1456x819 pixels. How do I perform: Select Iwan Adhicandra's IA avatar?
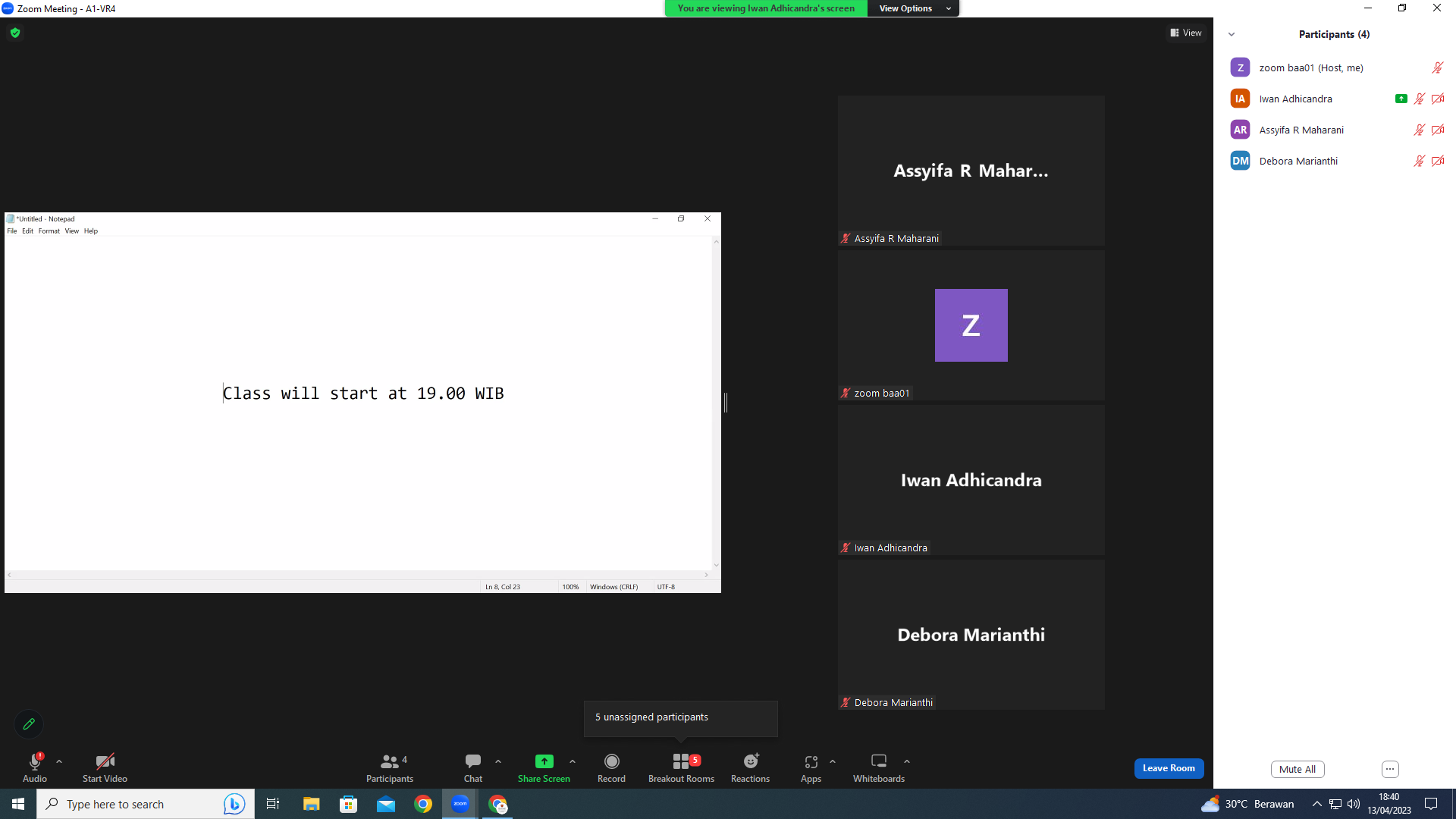click(1240, 99)
